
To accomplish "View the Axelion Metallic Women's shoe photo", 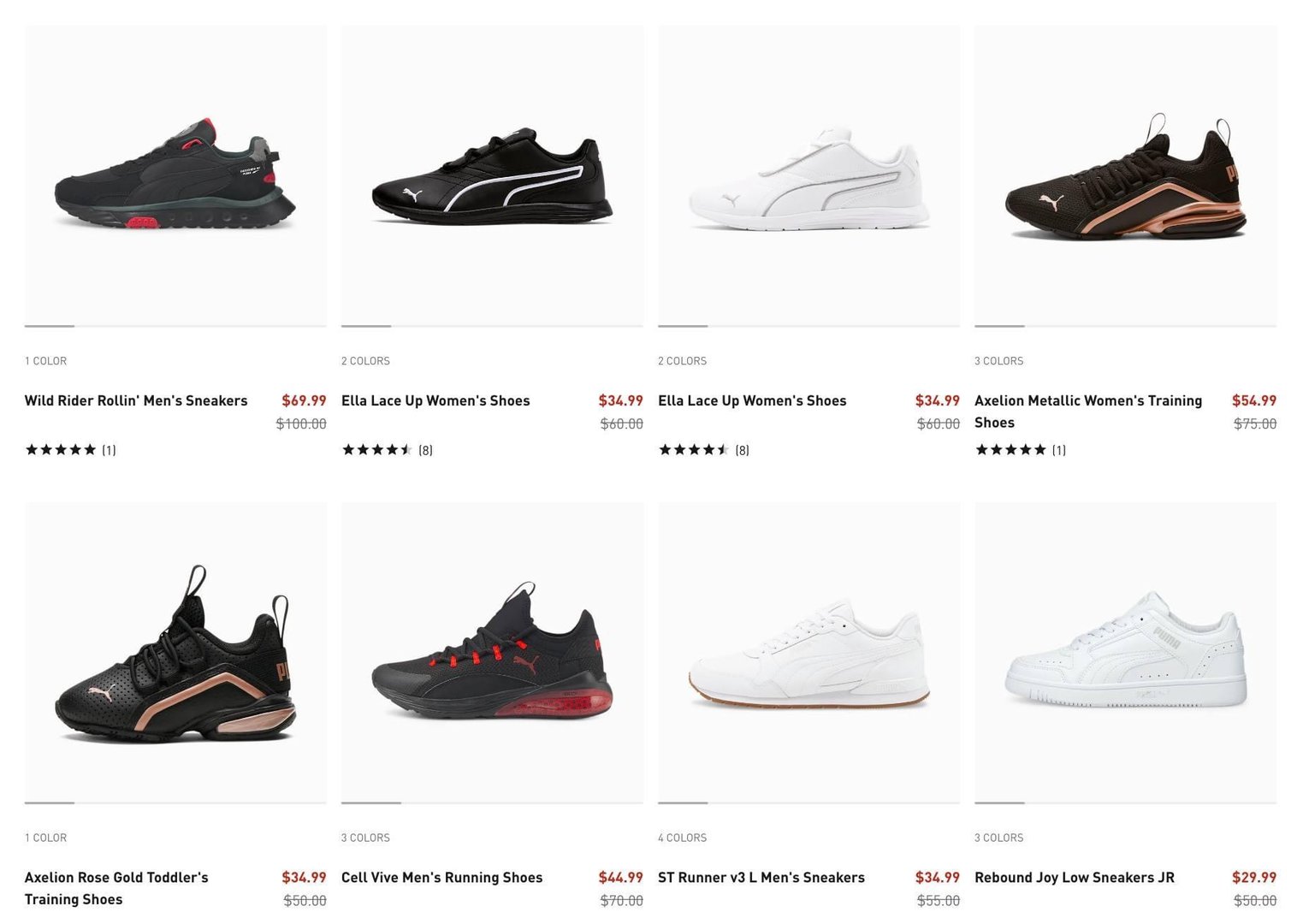I will [1125, 175].
